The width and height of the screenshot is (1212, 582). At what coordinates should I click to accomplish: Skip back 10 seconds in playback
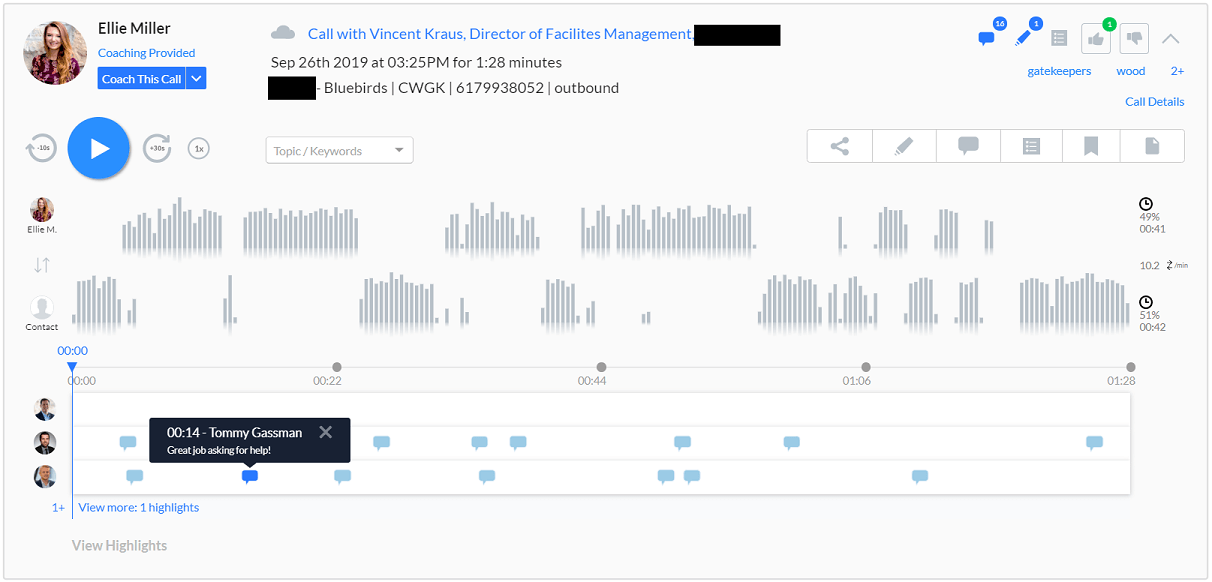point(42,147)
